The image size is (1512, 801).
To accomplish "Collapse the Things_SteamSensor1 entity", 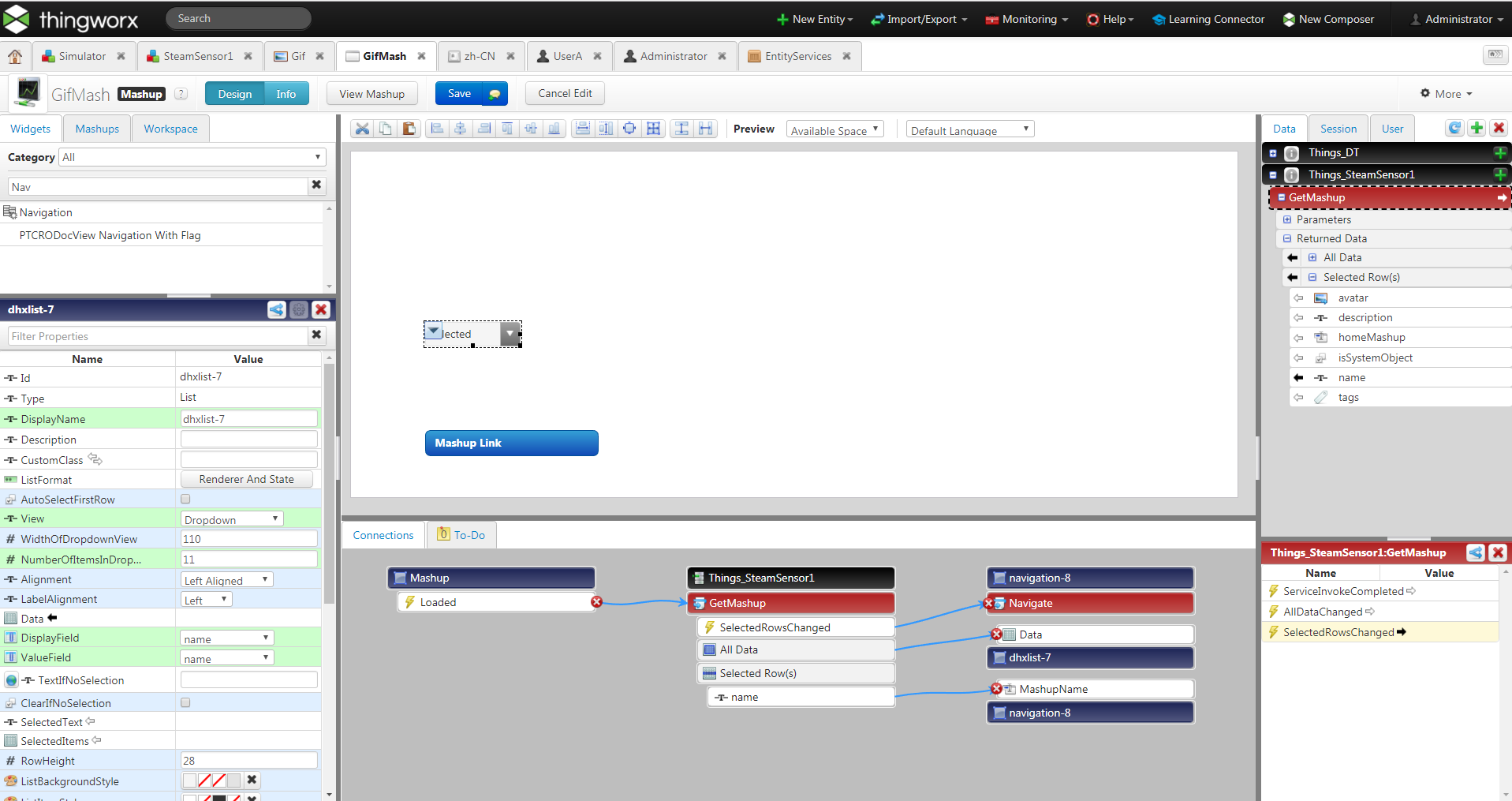I will (1273, 174).
